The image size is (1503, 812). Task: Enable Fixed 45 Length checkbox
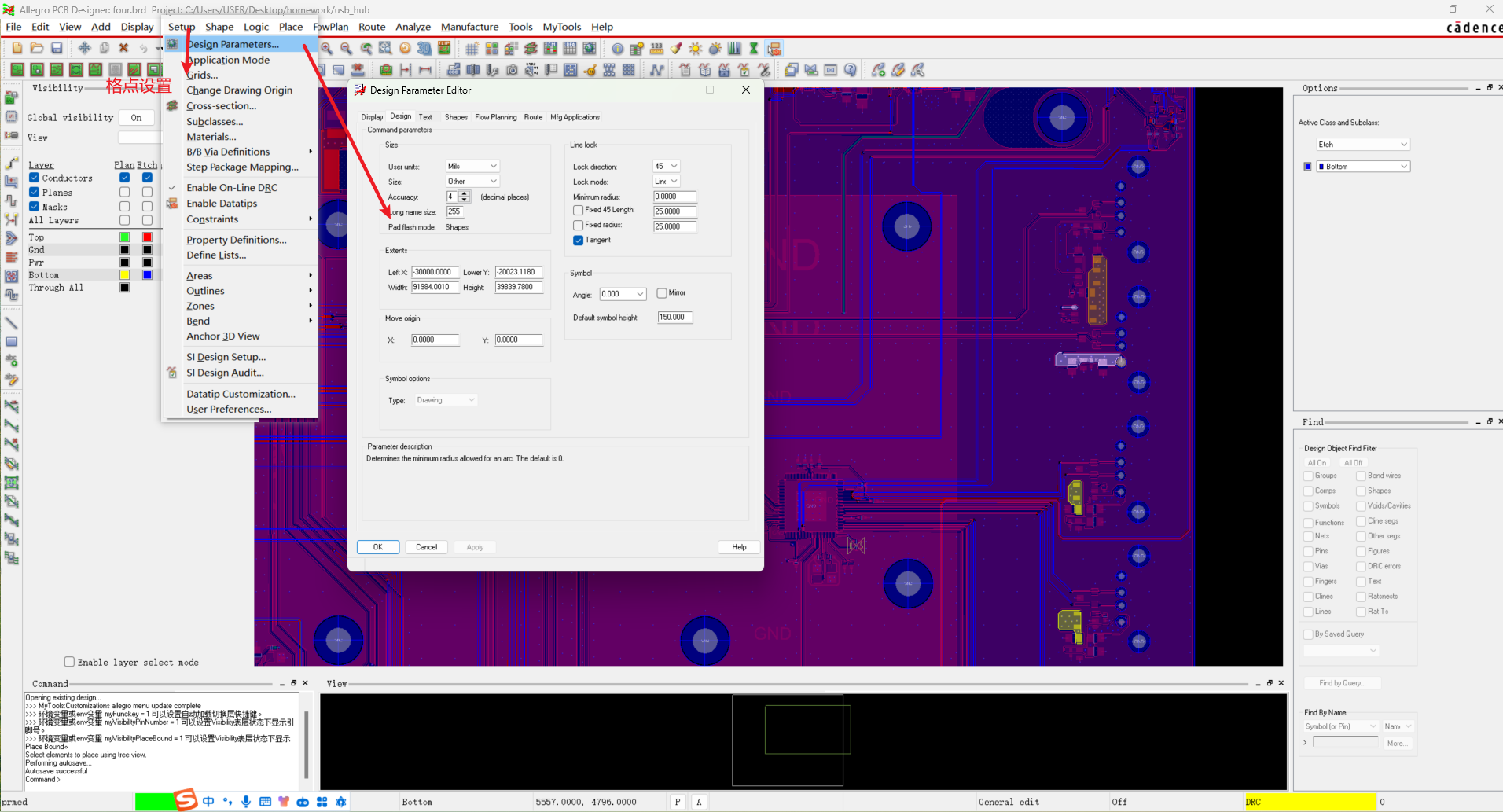(578, 210)
